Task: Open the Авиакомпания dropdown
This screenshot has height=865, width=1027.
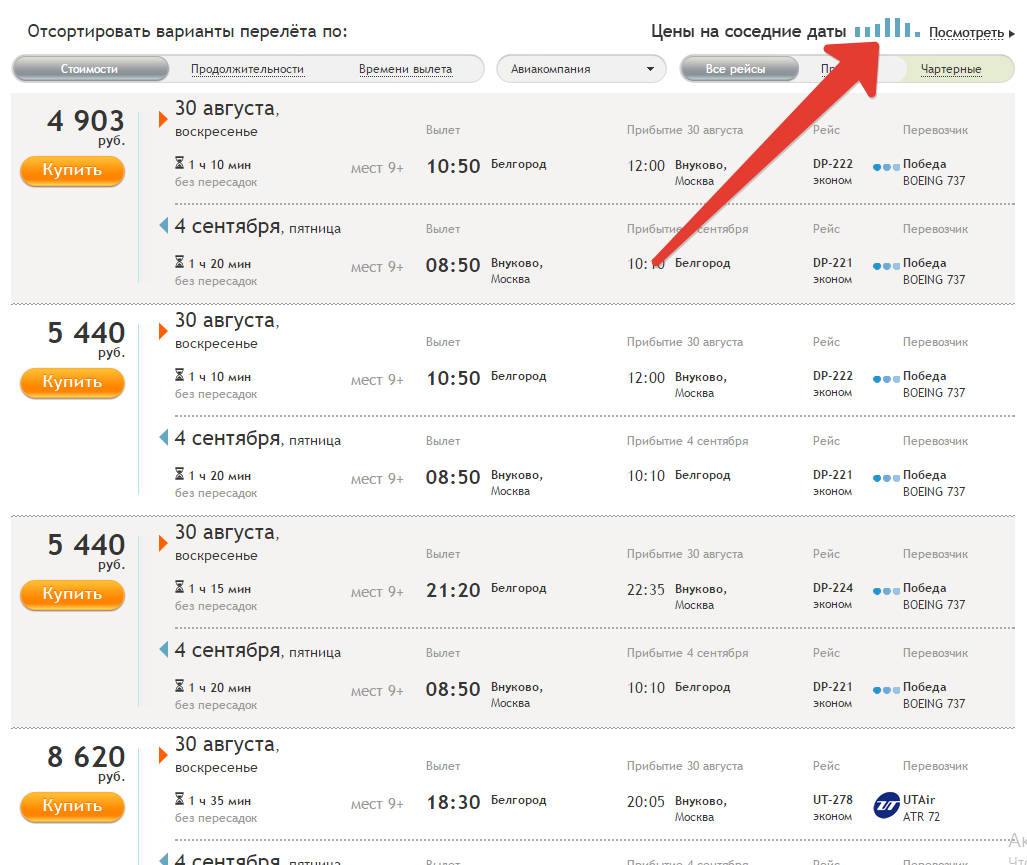Action: [x=582, y=69]
